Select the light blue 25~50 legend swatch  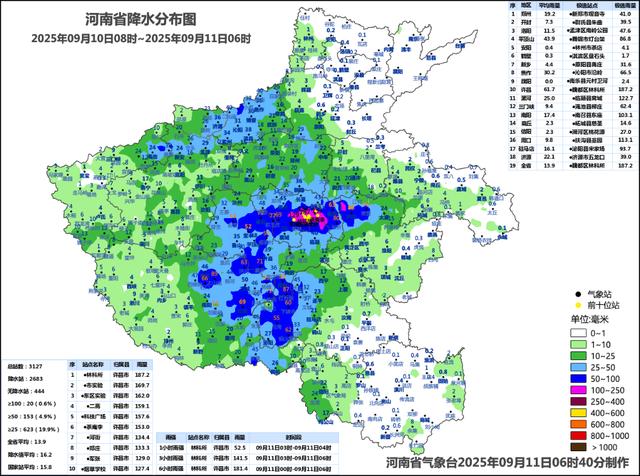coord(578,367)
